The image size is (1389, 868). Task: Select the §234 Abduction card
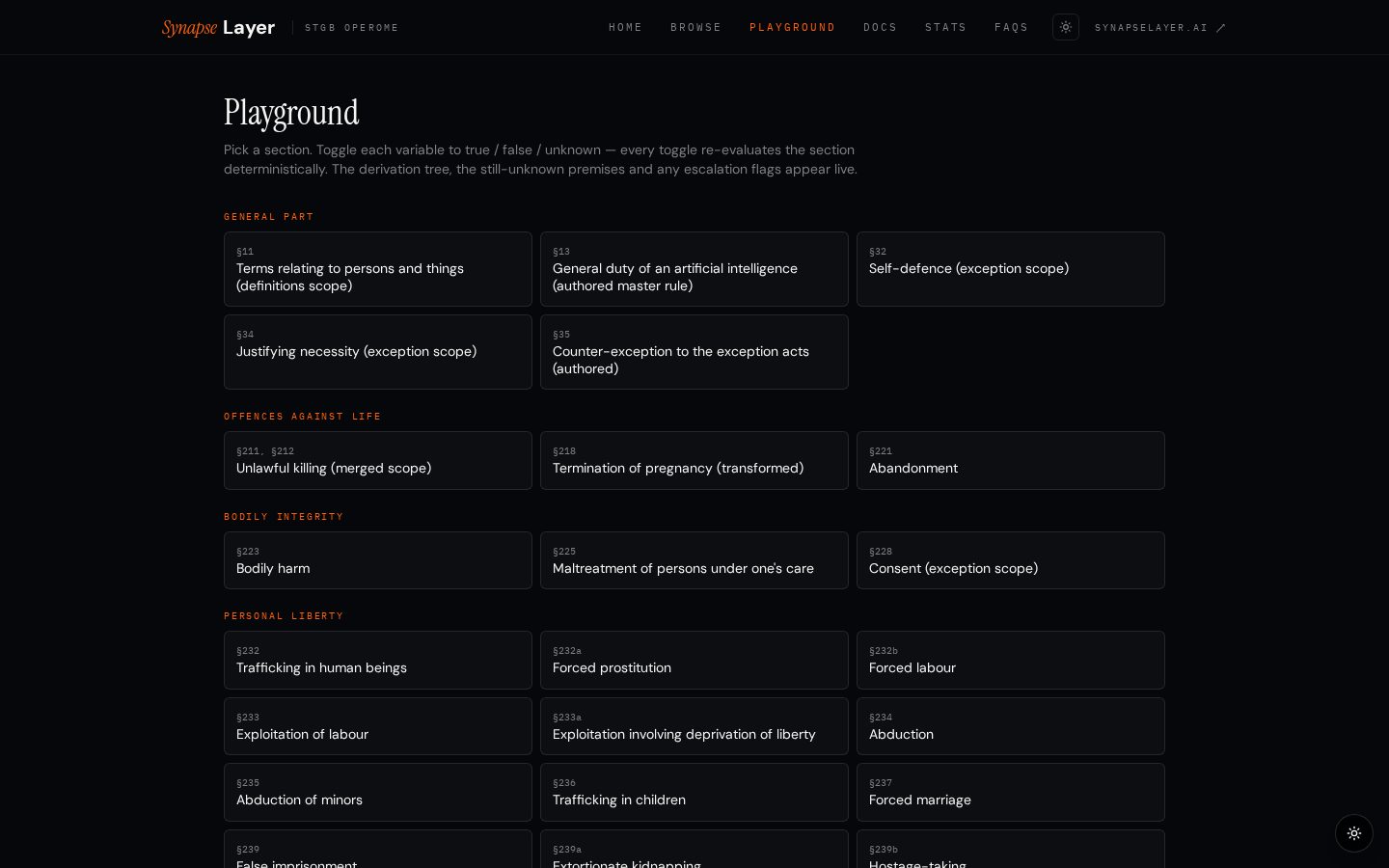(1011, 726)
